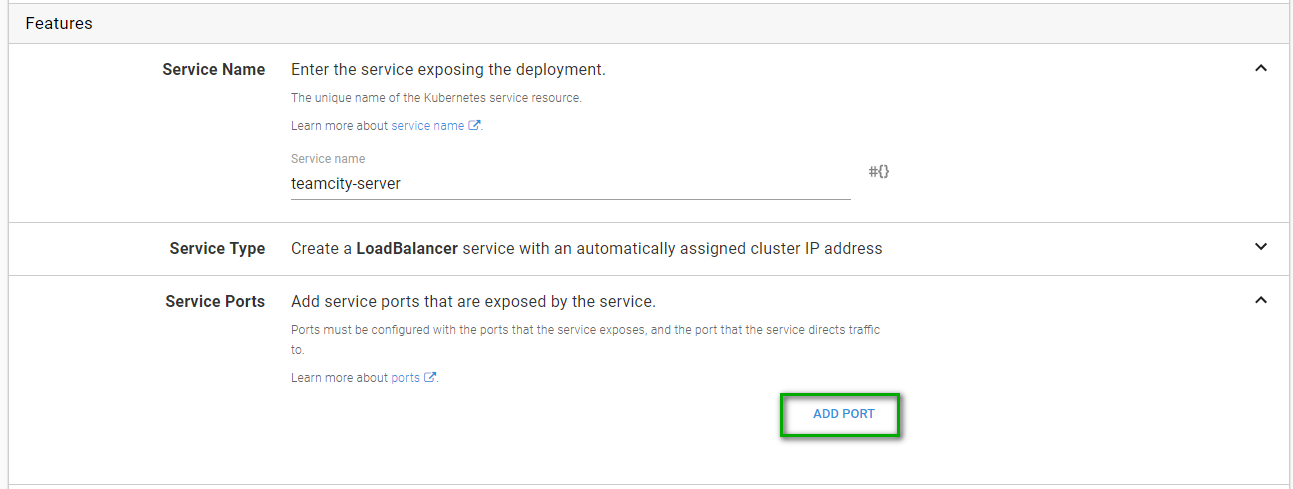Screen dimensions: 1293x489
Task: Focus the teamcity-server service name field
Action: tap(570, 184)
